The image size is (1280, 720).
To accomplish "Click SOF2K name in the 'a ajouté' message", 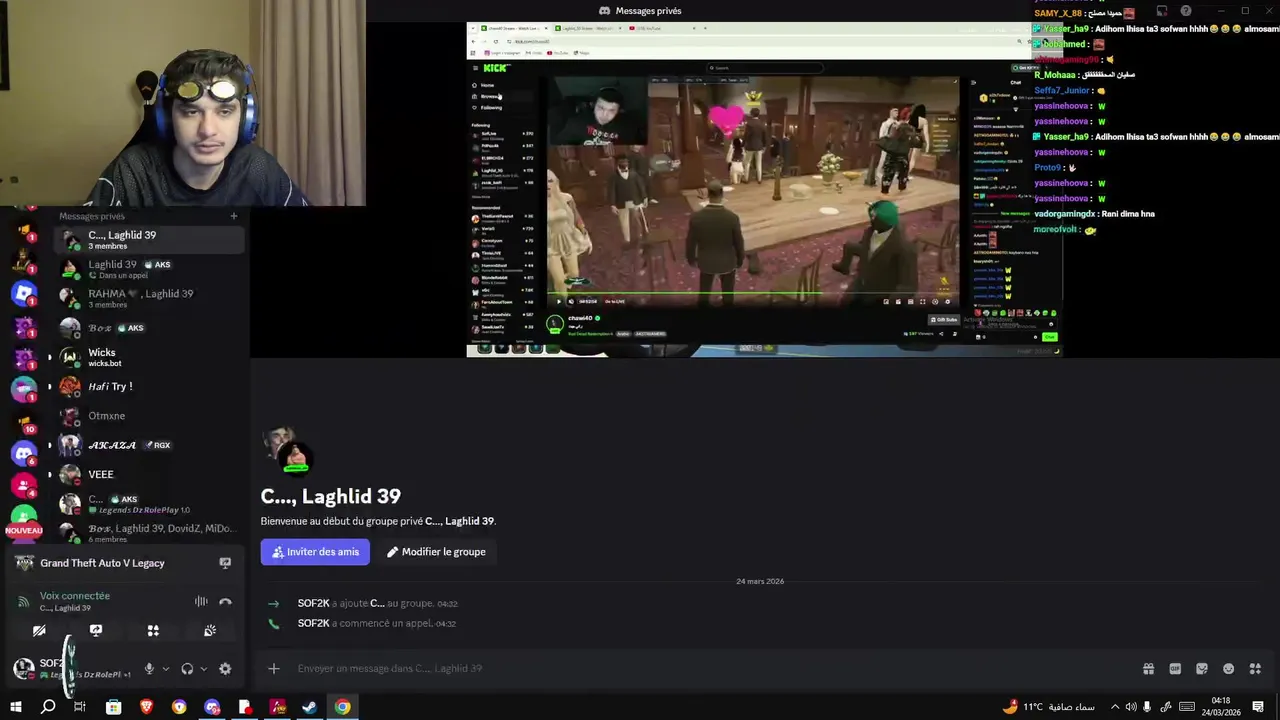I will coord(313,603).
